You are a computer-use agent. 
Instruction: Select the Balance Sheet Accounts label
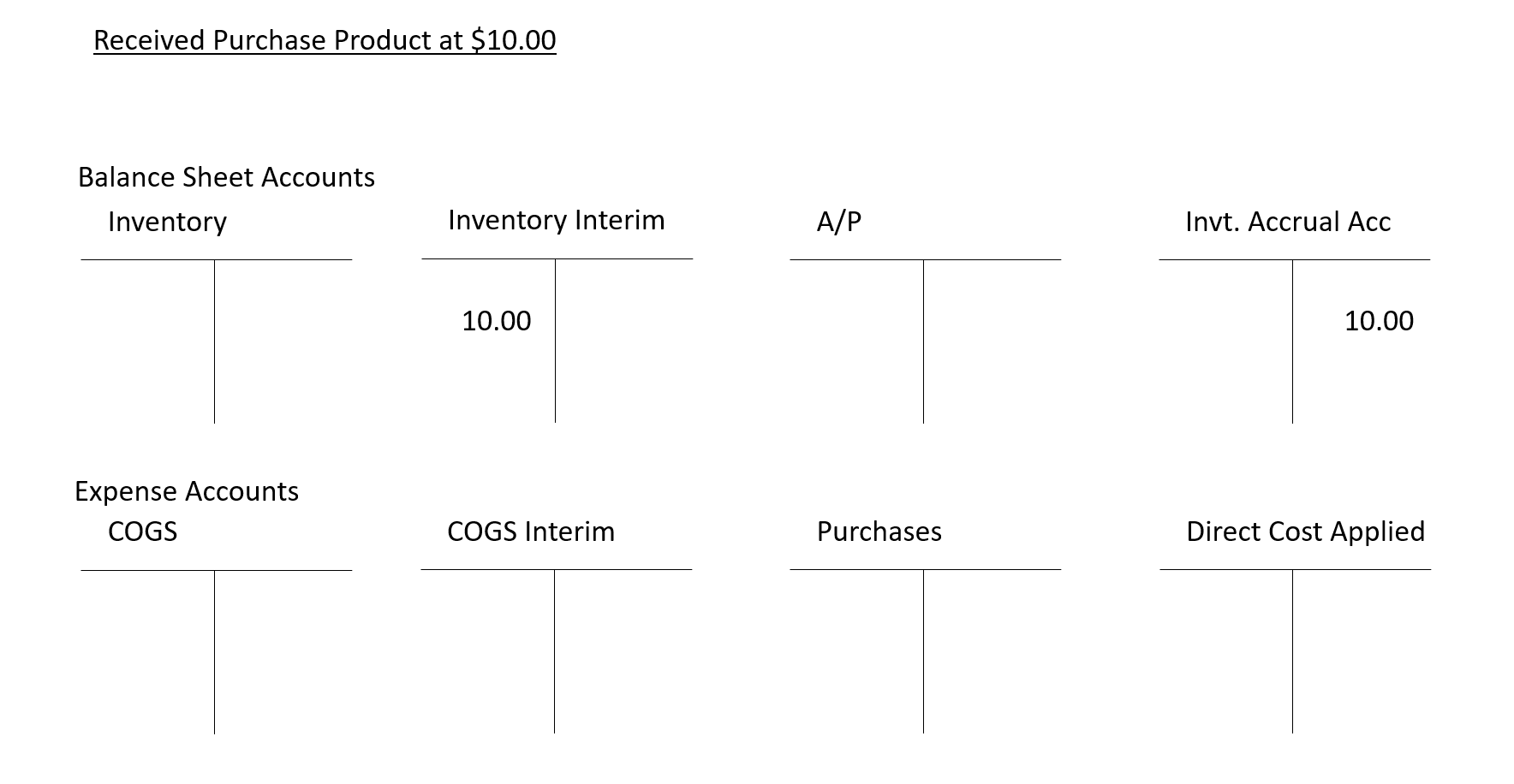click(226, 177)
